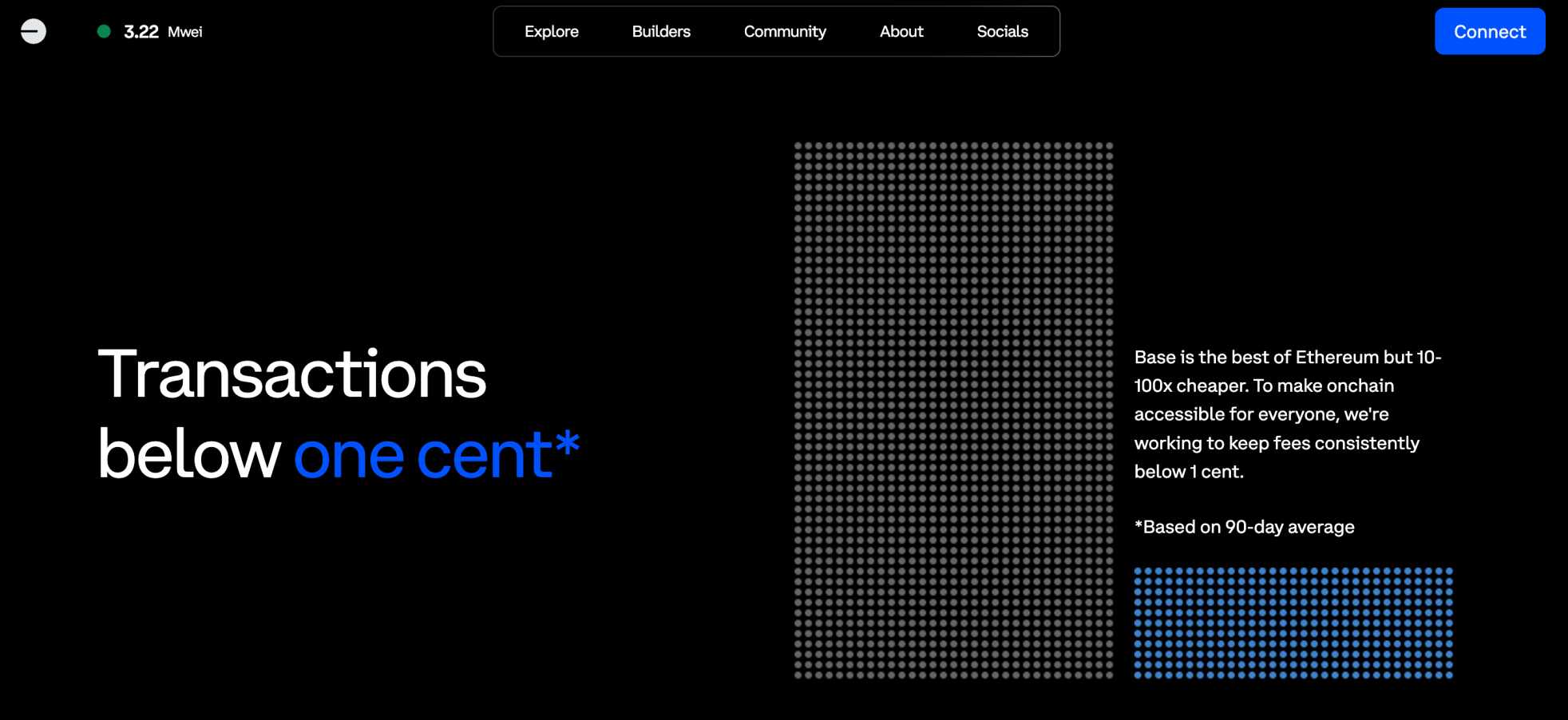The width and height of the screenshot is (1568, 720).
Task: Click the gray dot grid graphic
Action: (953, 410)
